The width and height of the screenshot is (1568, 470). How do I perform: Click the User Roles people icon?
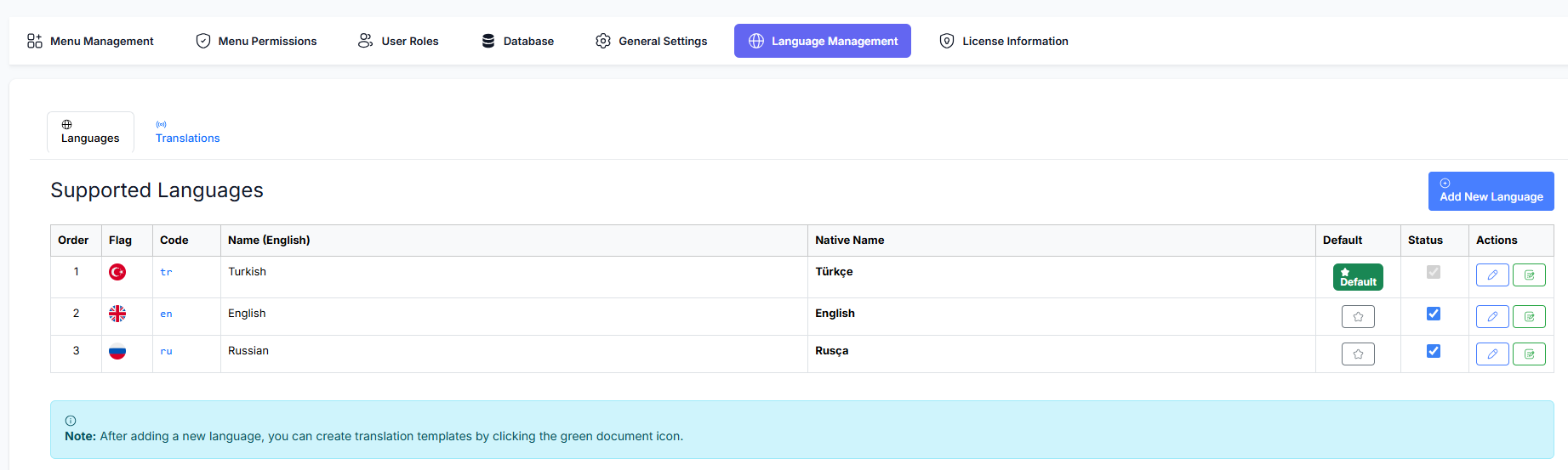(366, 41)
